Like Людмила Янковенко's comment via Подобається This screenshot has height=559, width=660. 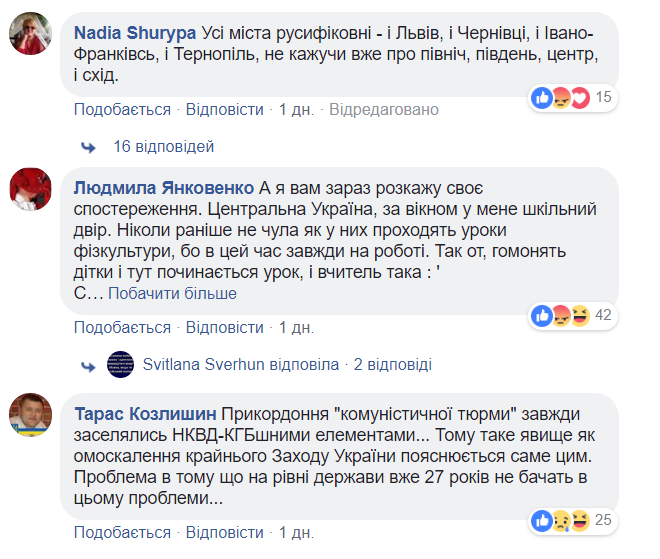click(122, 327)
